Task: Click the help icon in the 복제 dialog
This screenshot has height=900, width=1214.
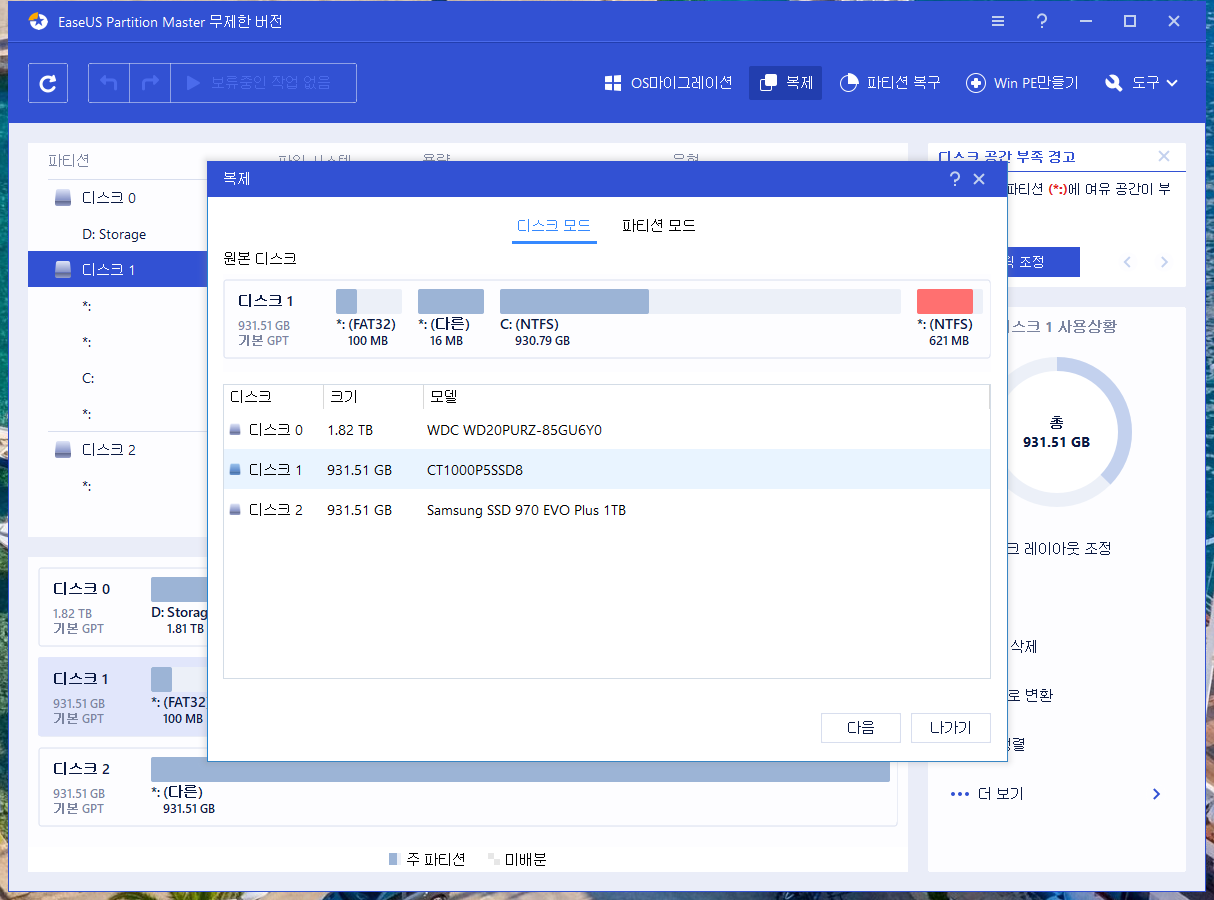Action: click(x=954, y=179)
